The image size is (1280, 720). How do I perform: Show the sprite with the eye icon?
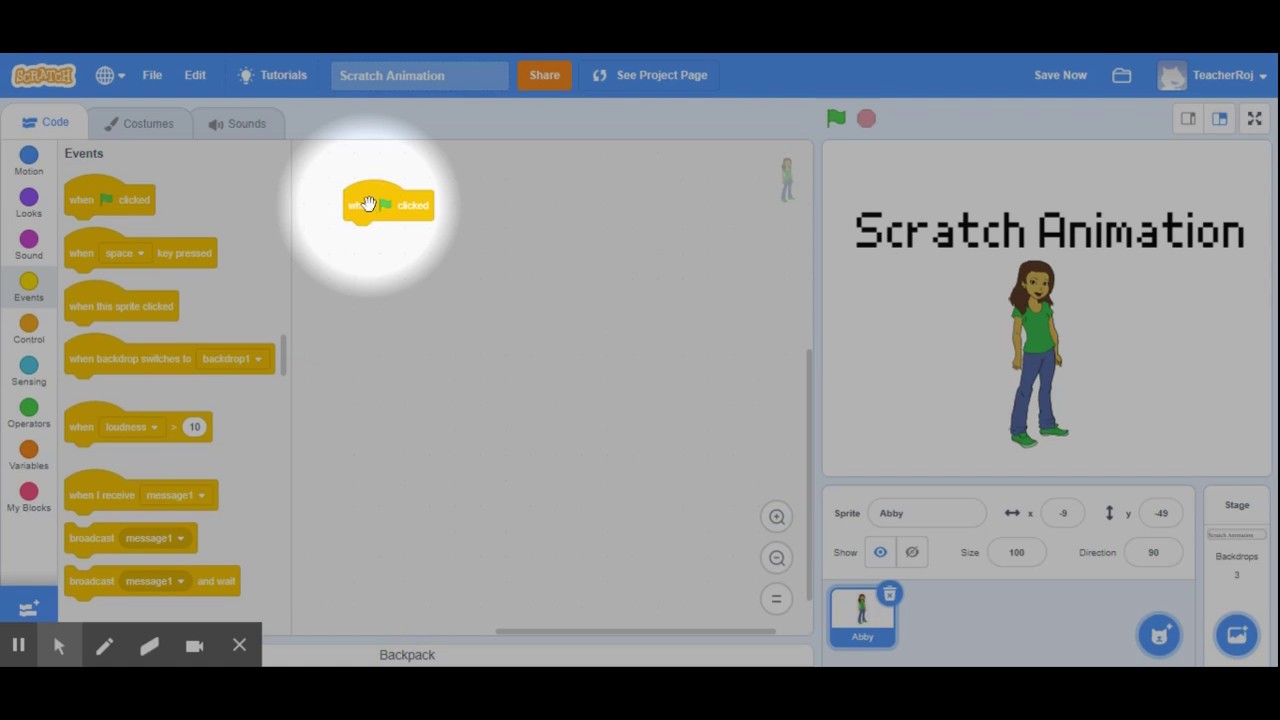point(880,552)
